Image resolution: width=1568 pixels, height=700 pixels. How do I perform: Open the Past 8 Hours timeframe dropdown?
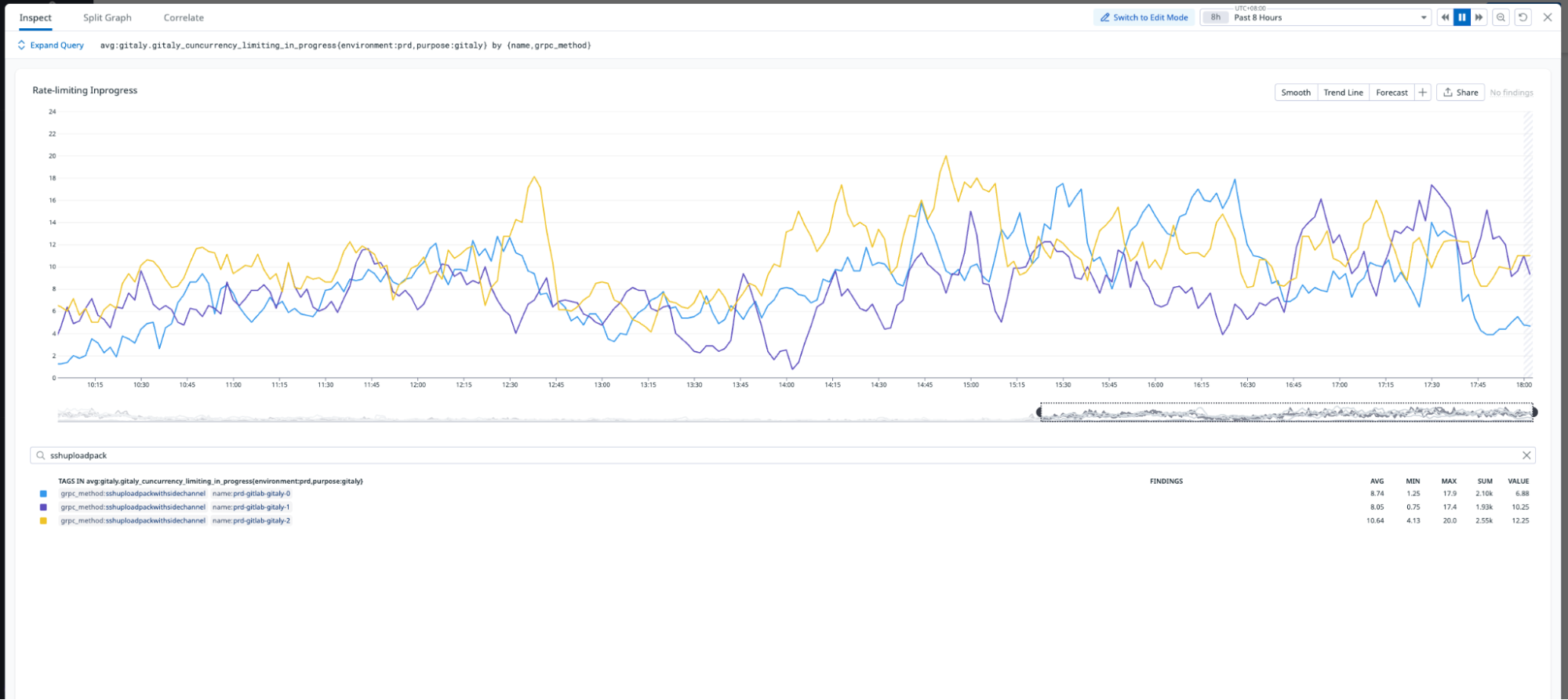coord(1424,17)
